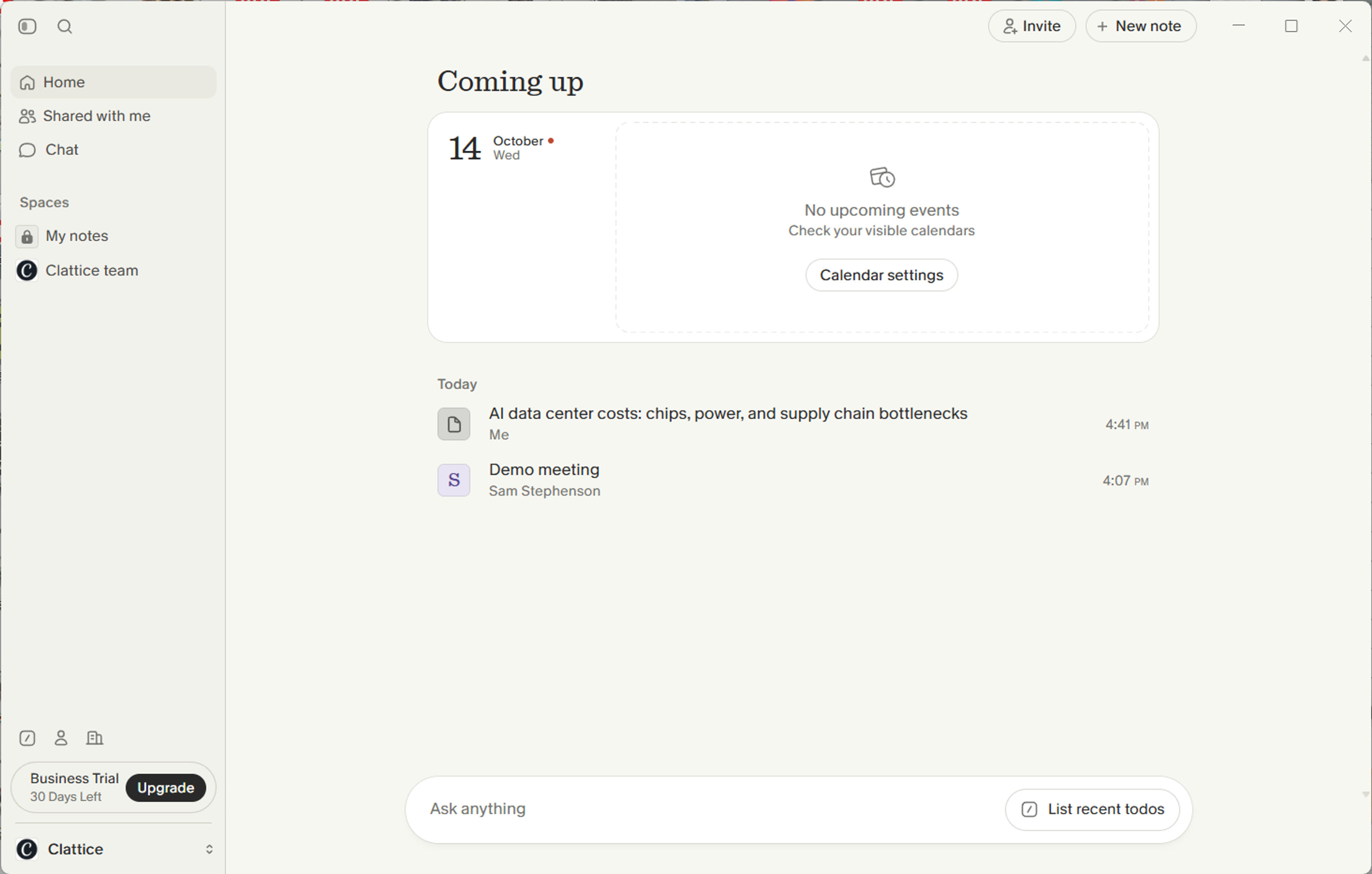This screenshot has height=874, width=1372.
Task: Click the Clattice logo in workspace switcher
Action: 27,849
